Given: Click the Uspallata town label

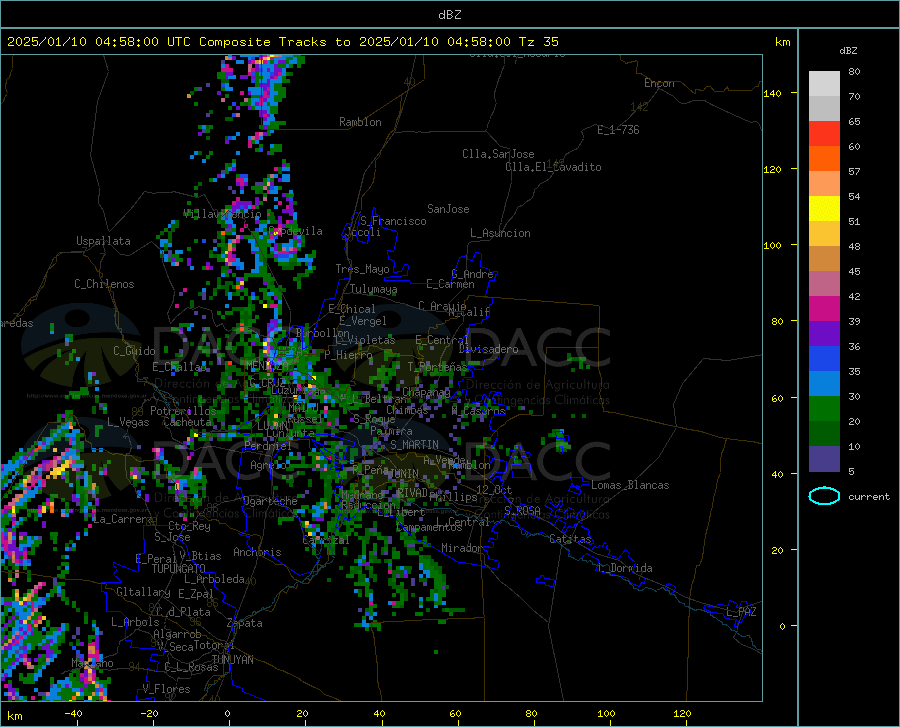Looking at the screenshot, I should pos(103,241).
